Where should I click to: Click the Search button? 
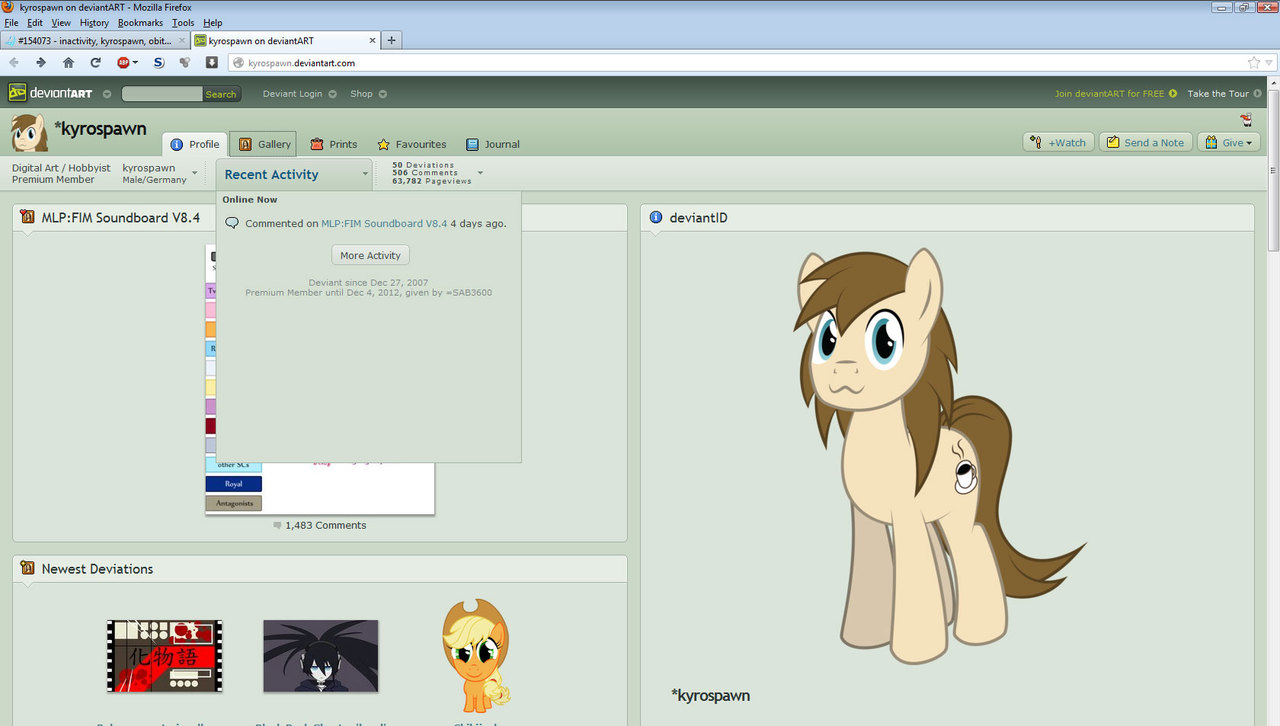click(x=221, y=94)
